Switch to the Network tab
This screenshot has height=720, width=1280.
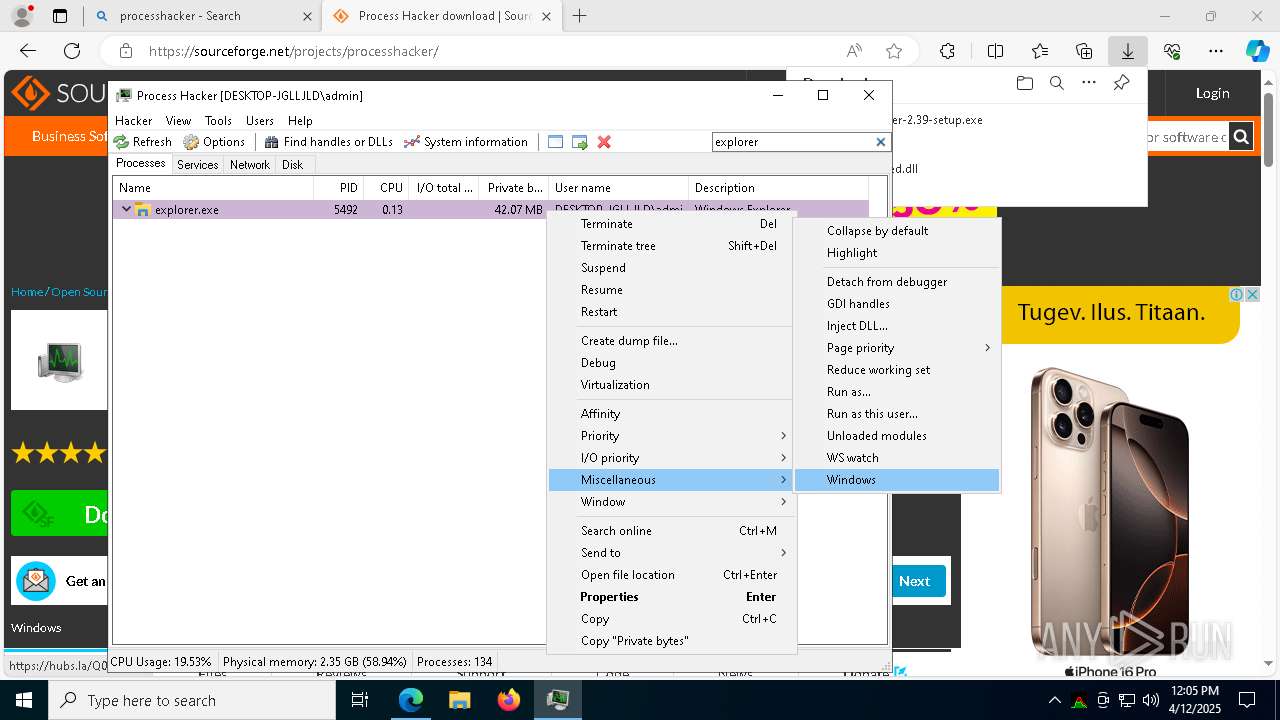tap(250, 165)
